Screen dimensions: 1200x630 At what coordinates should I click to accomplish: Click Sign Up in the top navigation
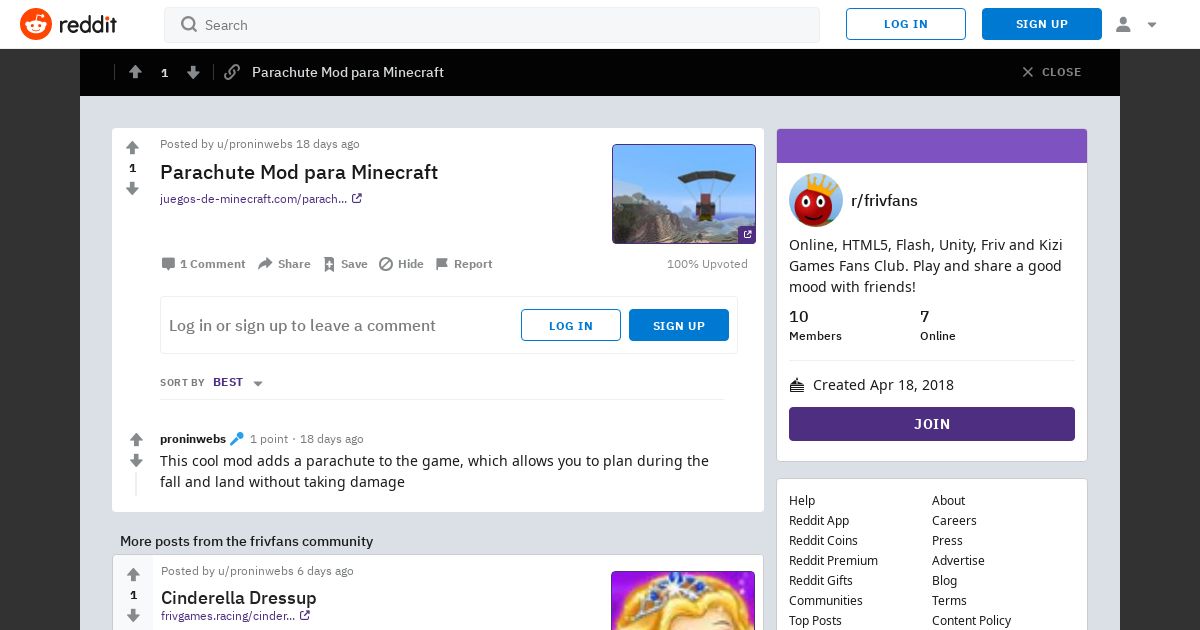[x=1042, y=24]
